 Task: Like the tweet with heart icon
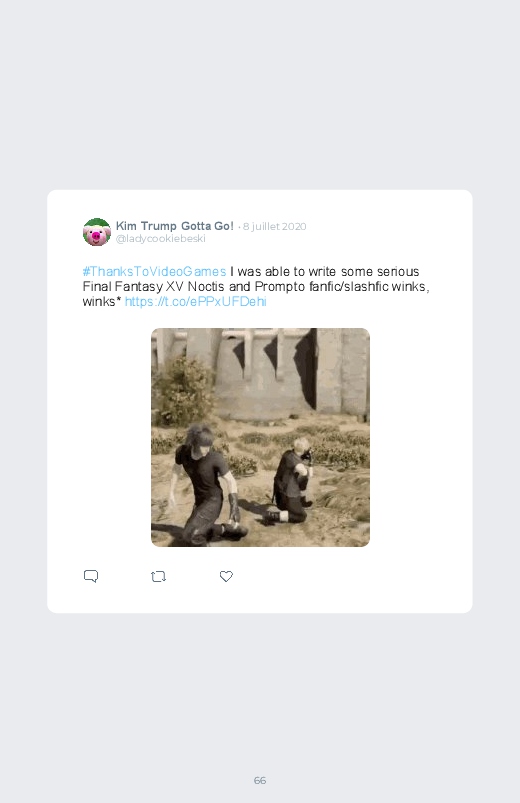click(226, 576)
